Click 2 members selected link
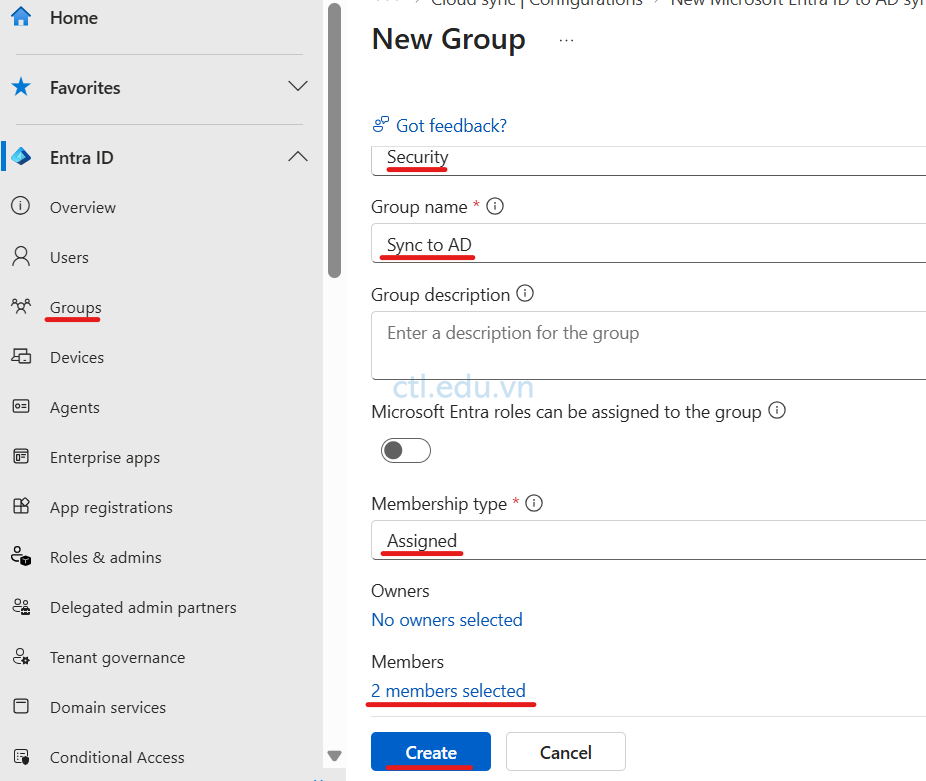Screen dimensions: 926x781 point(448,691)
